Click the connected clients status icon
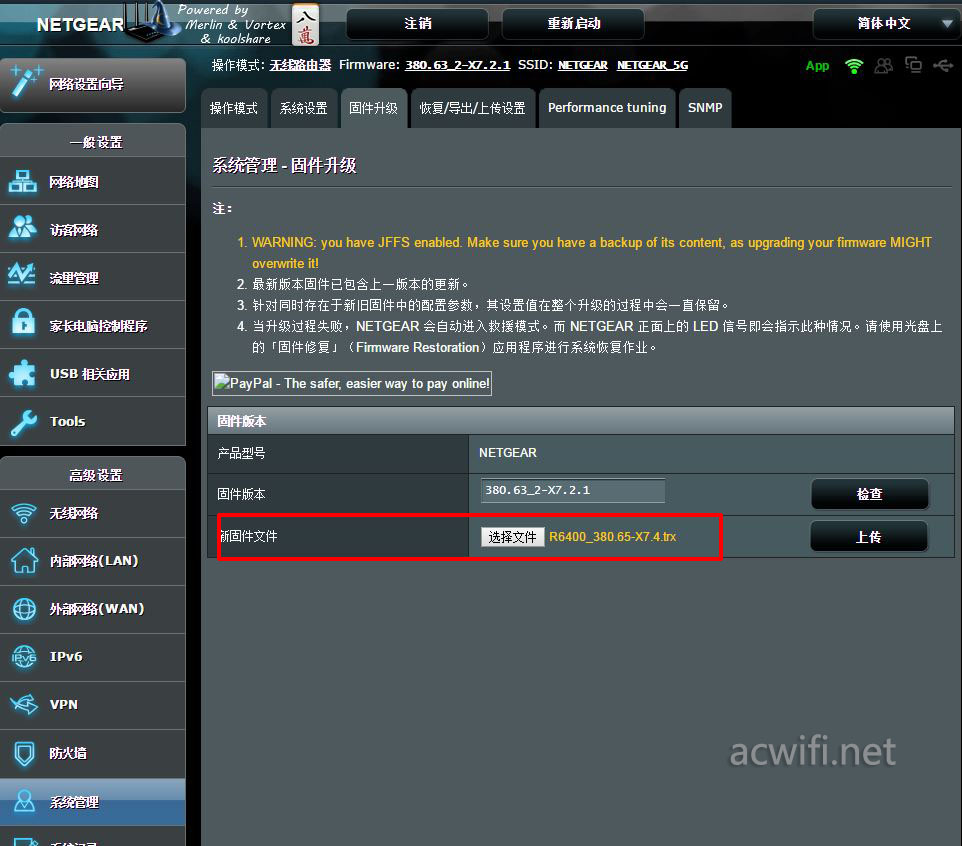The width and height of the screenshot is (962, 846). [883, 65]
